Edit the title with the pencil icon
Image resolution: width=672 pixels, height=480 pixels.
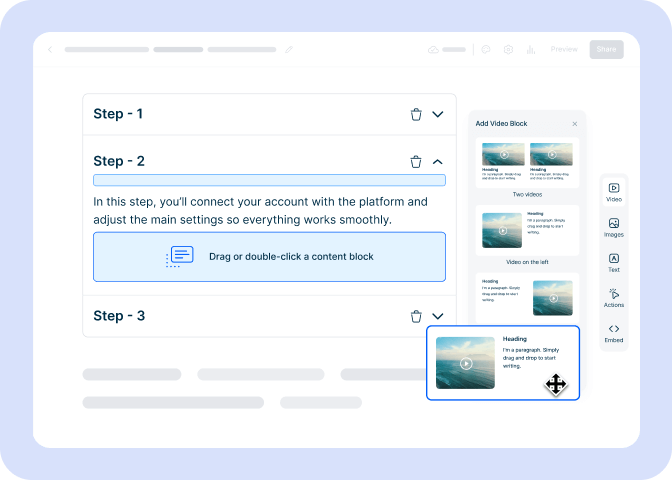tap(289, 50)
